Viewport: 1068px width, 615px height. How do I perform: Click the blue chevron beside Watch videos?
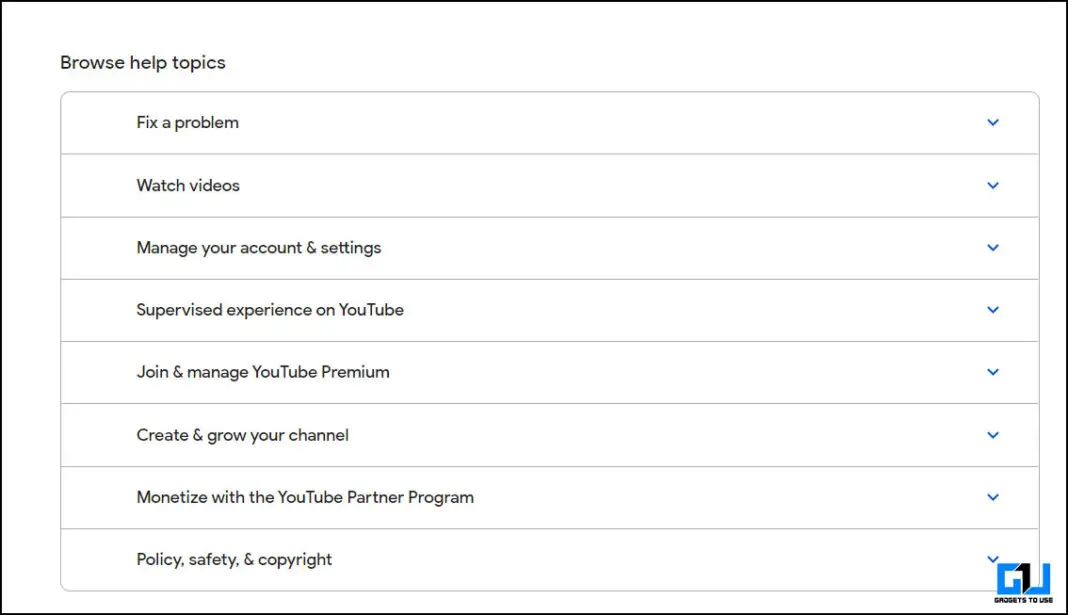click(993, 185)
